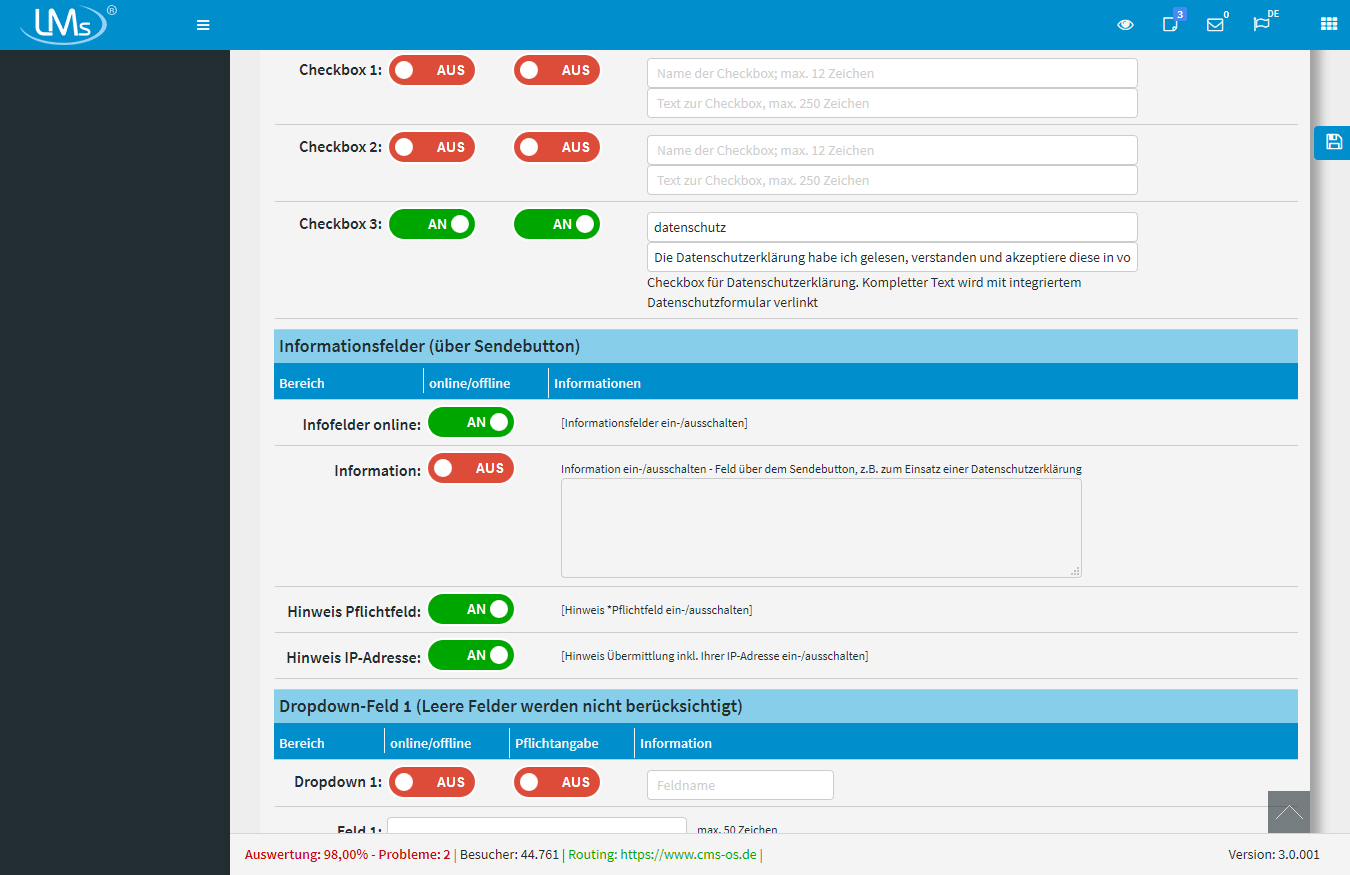1350x875 pixels.
Task: Open the notes icon with badge 3
Action: click(x=1172, y=22)
